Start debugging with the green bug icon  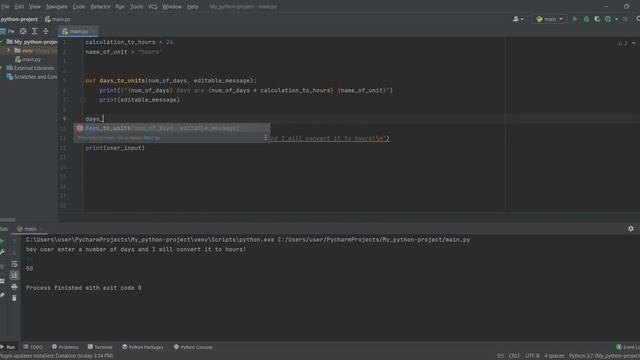click(x=587, y=19)
